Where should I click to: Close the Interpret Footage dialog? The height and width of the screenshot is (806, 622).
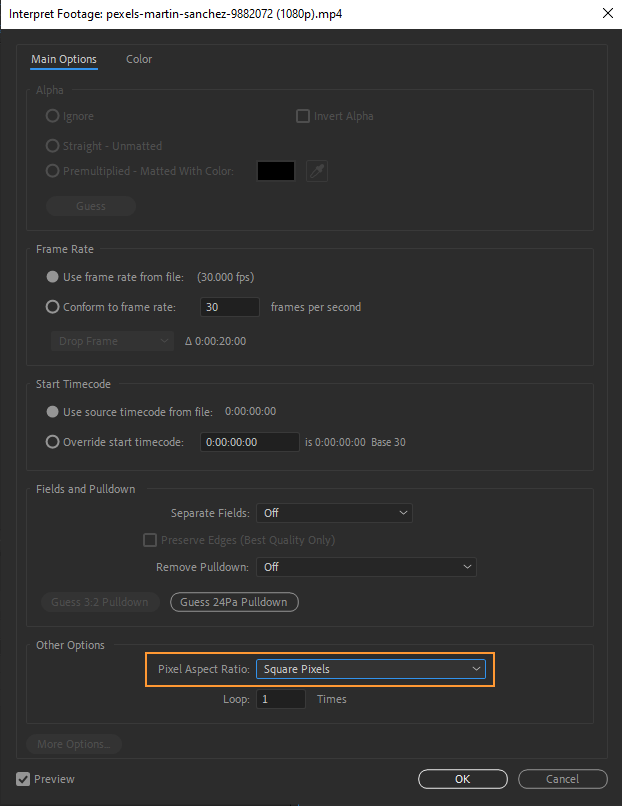click(x=607, y=13)
